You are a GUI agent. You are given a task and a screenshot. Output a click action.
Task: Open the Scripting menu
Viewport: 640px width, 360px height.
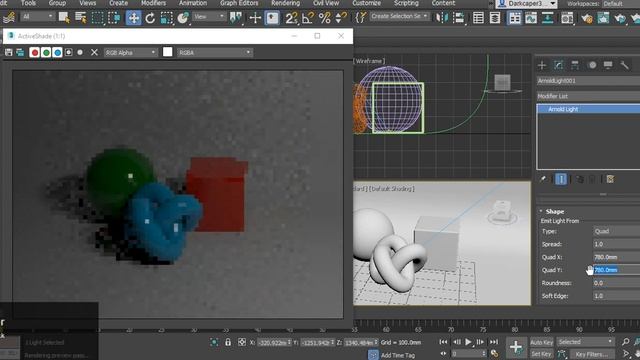coord(406,3)
